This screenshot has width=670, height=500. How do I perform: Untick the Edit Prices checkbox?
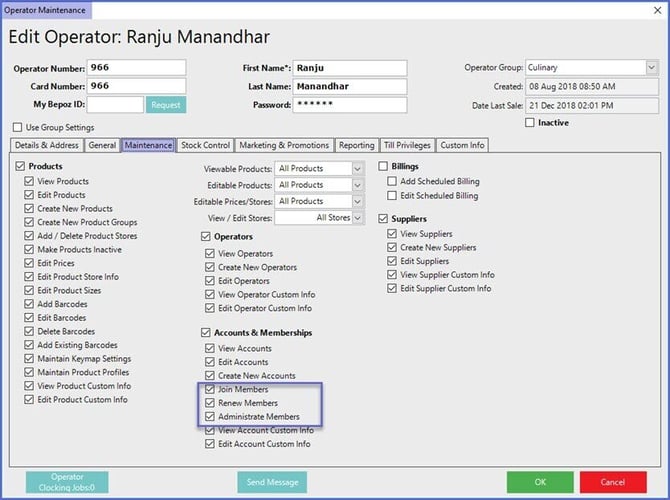click(29, 263)
